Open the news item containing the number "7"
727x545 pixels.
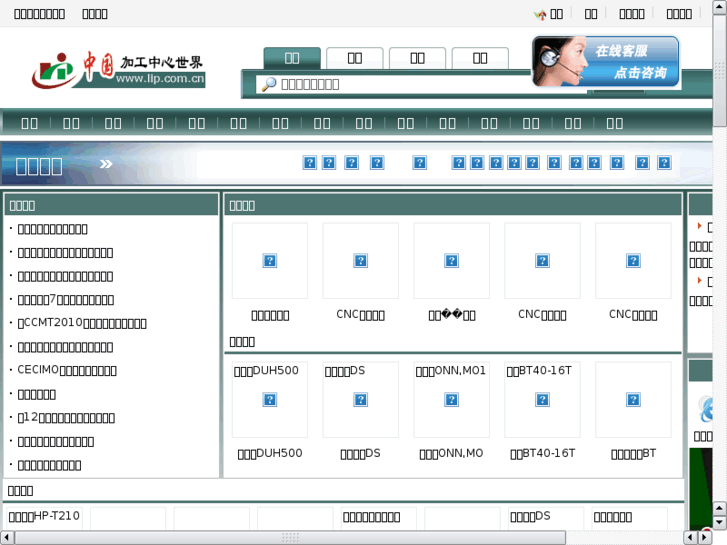(x=66, y=300)
